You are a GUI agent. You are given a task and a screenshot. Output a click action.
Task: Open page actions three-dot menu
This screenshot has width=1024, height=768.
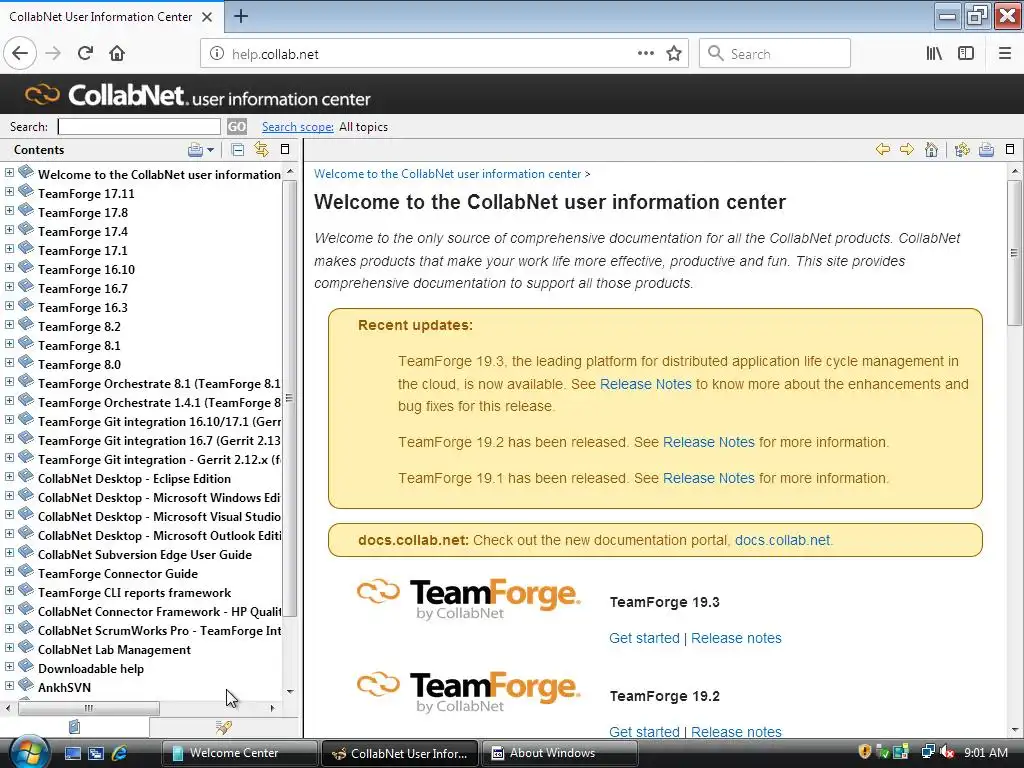pos(646,54)
